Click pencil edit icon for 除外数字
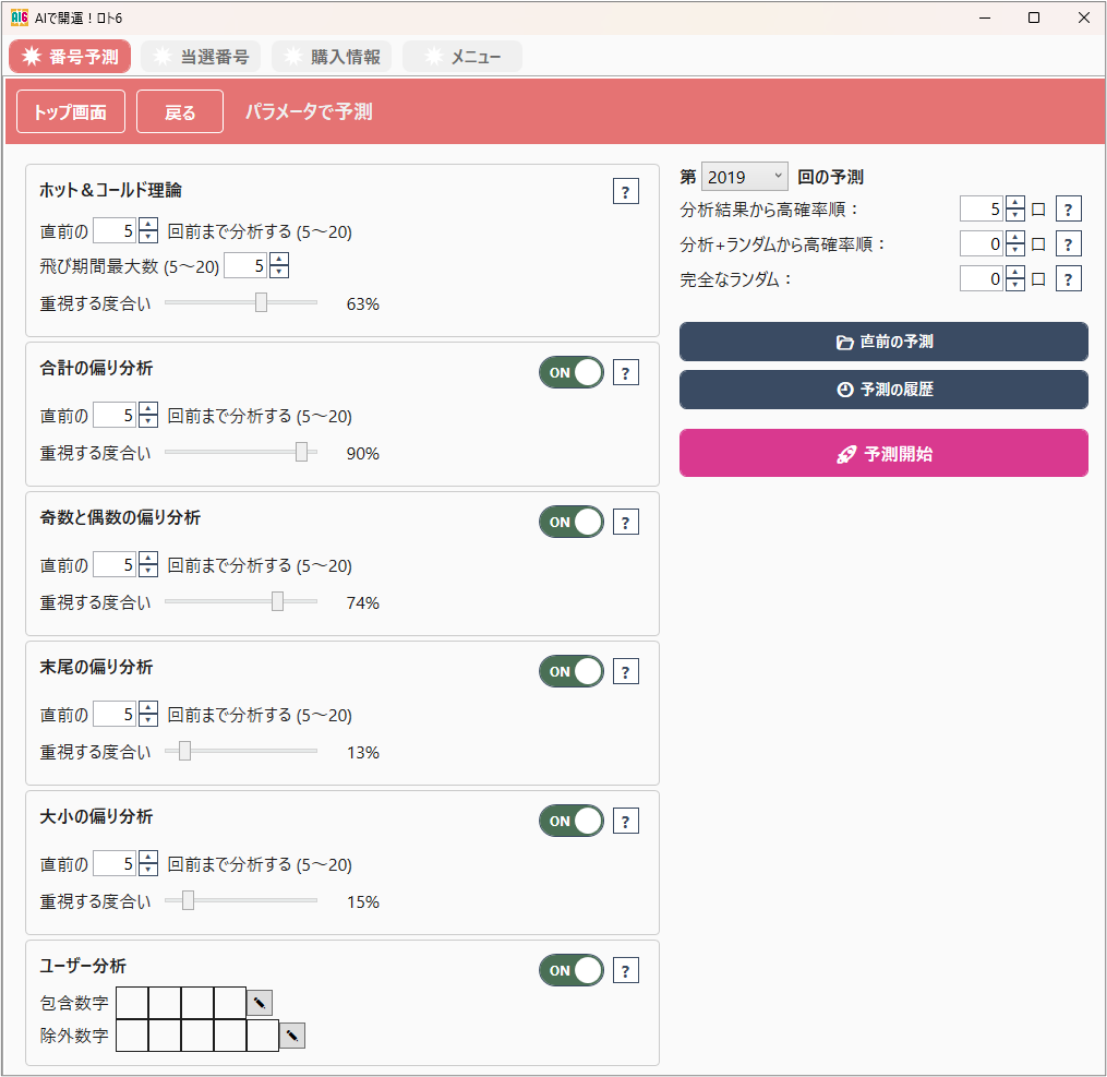Viewport: 1107px width, 1077px height. coord(292,1036)
